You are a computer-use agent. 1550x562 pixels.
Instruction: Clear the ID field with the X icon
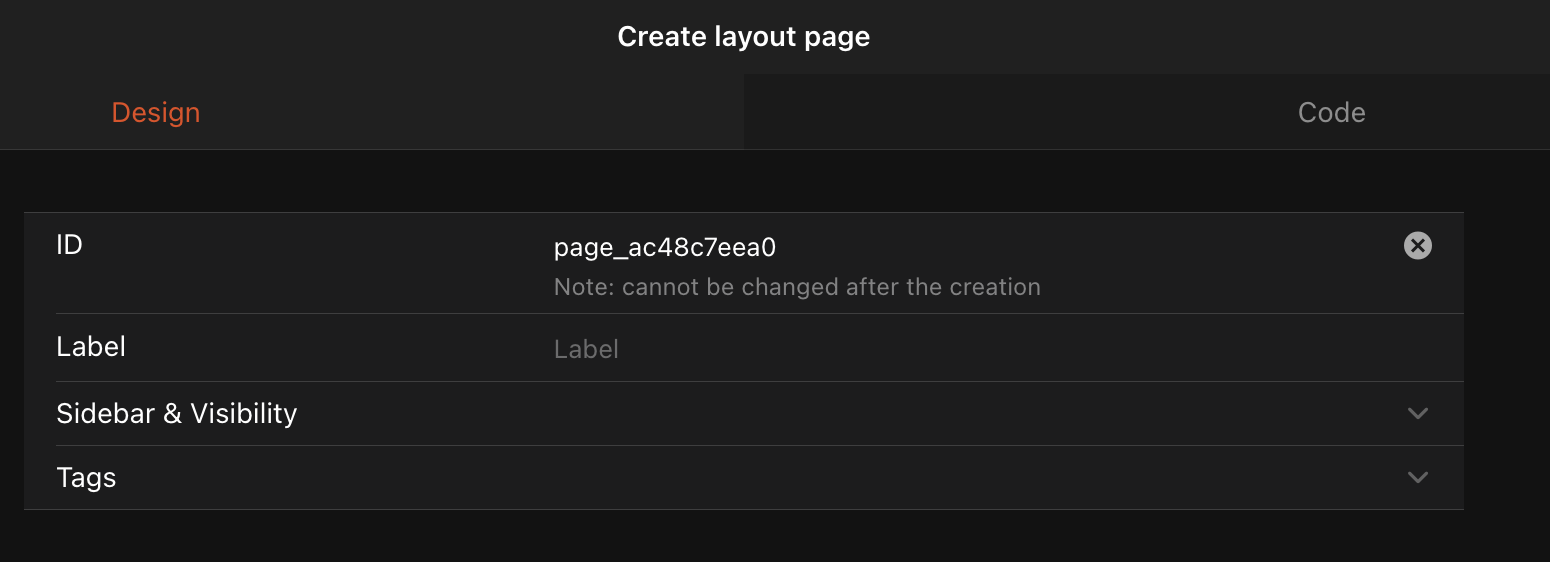(x=1417, y=246)
